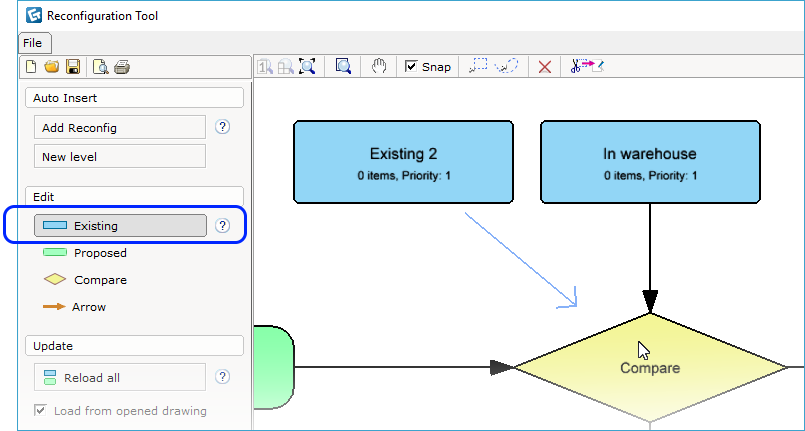
Task: Select the In warehouse node
Action: (650, 162)
